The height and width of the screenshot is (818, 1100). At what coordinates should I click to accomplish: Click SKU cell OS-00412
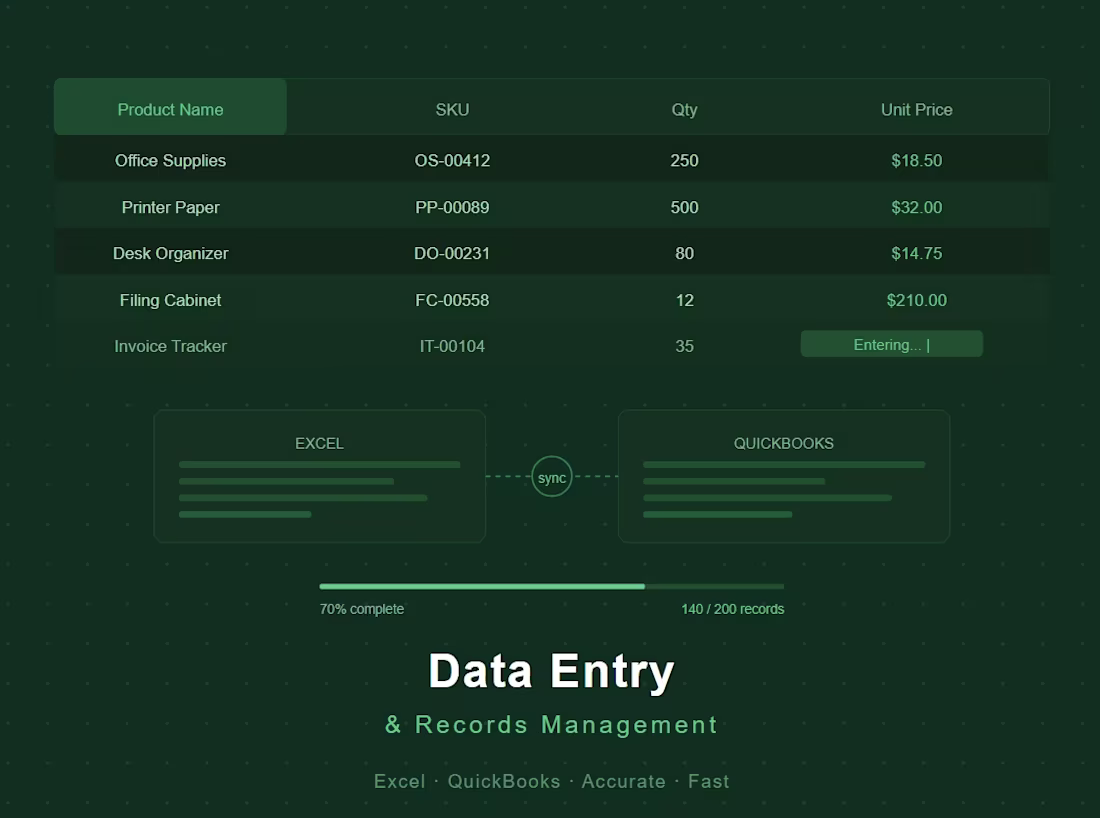(452, 161)
